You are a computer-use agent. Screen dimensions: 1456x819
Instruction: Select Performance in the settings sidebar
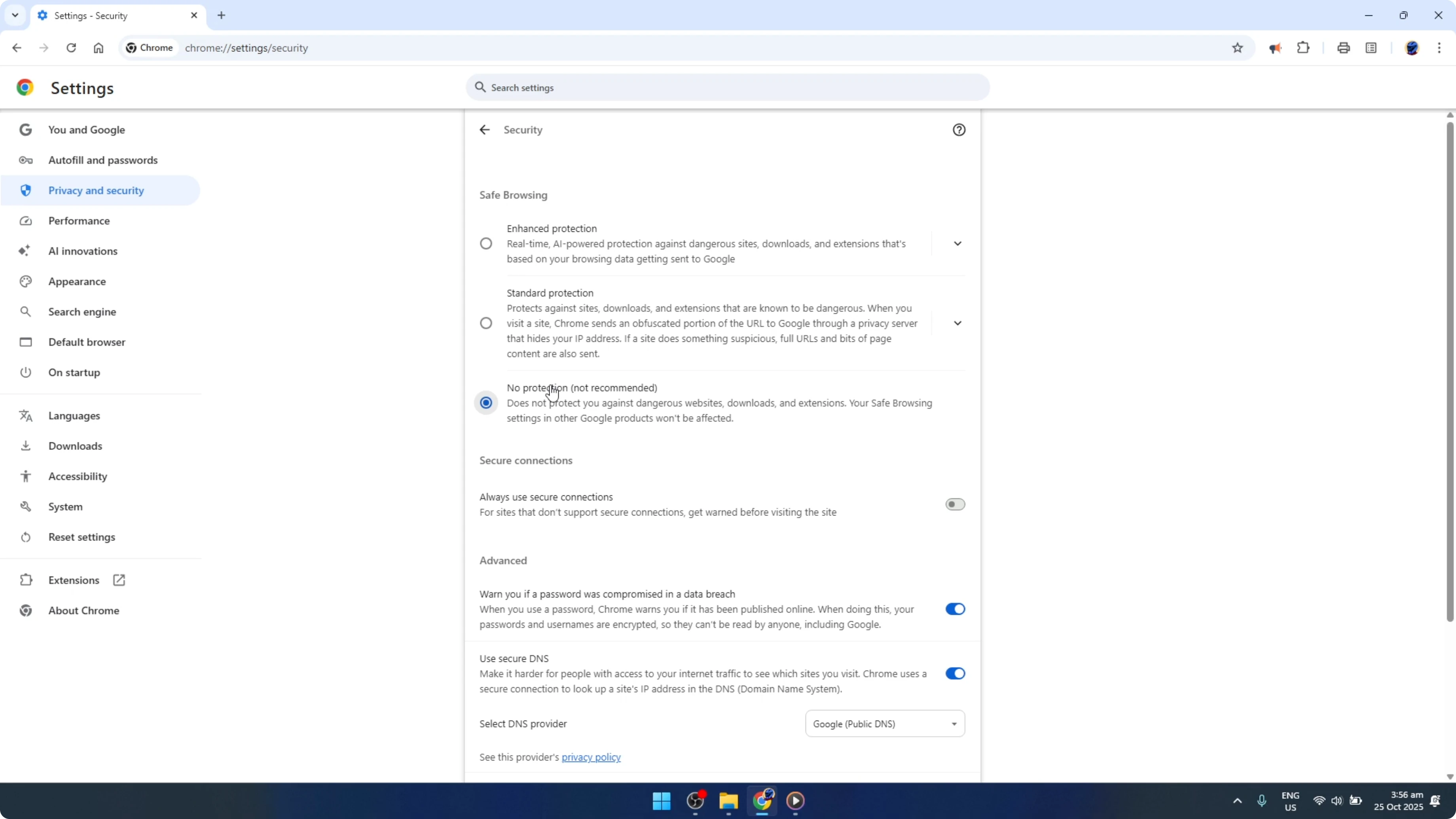79,220
